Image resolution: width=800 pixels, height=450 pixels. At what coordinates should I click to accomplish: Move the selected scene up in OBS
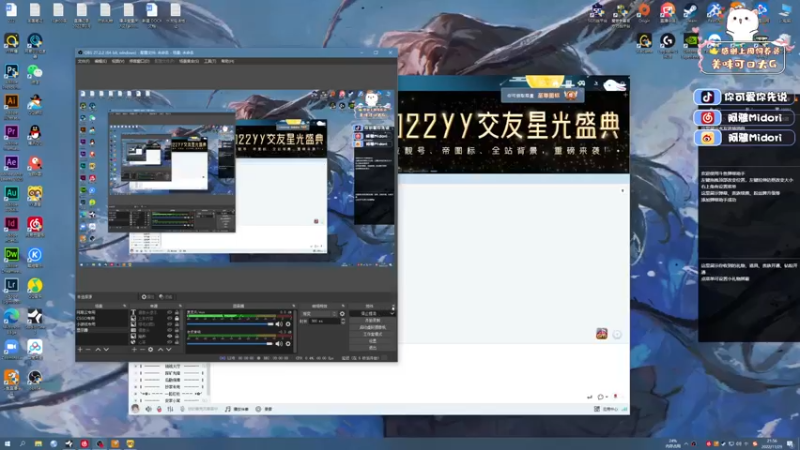coord(98,349)
